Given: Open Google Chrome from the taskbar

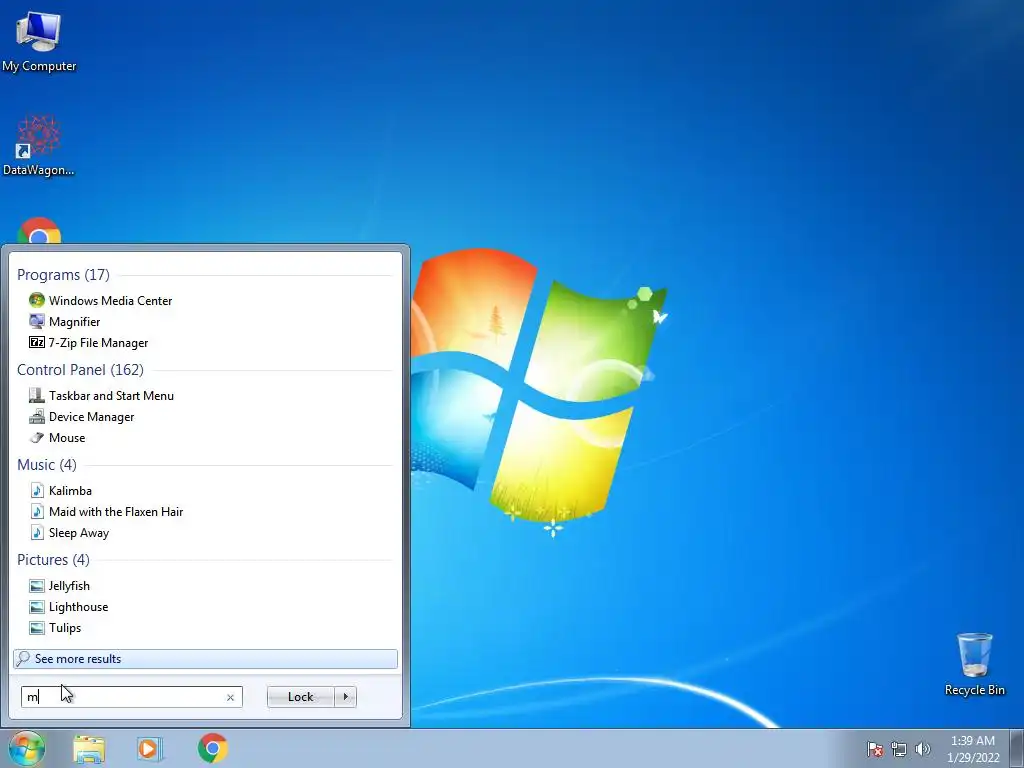Looking at the screenshot, I should coord(213,748).
